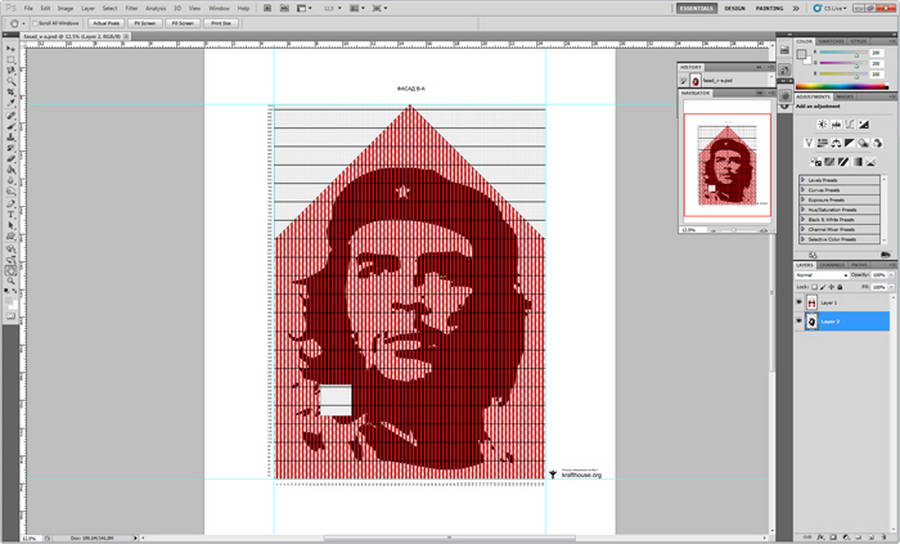This screenshot has width=900, height=544.
Task: Expand Channel Mixer Presets list
Action: 803,229
